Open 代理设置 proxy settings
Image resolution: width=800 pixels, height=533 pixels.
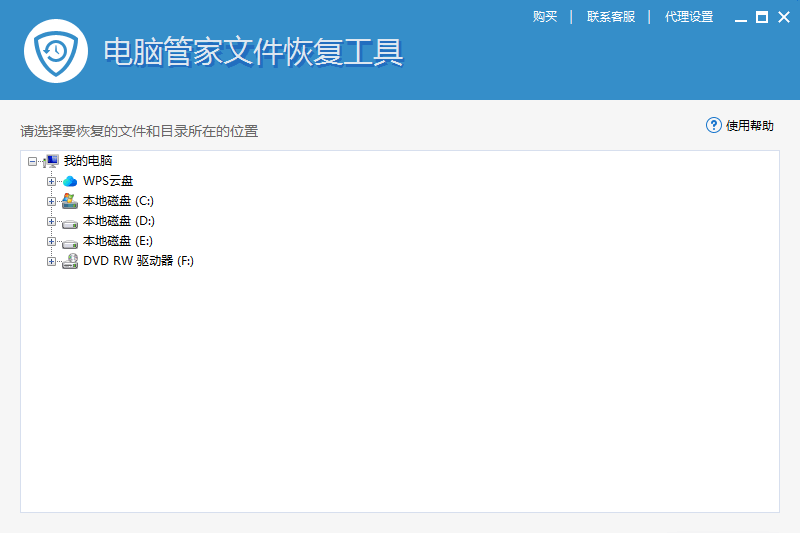[689, 17]
